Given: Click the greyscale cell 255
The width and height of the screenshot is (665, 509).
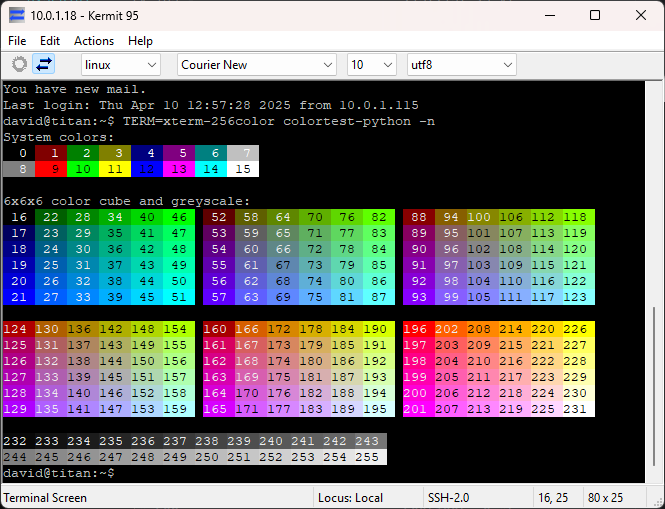Looking at the screenshot, I should (x=371, y=457).
